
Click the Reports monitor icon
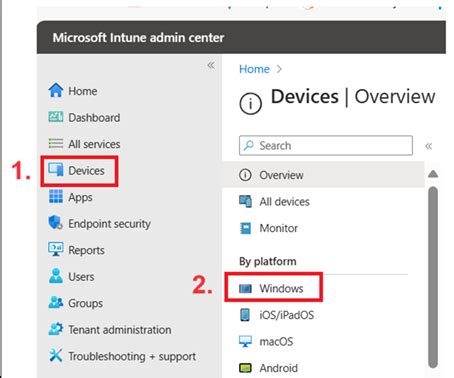[x=56, y=249]
